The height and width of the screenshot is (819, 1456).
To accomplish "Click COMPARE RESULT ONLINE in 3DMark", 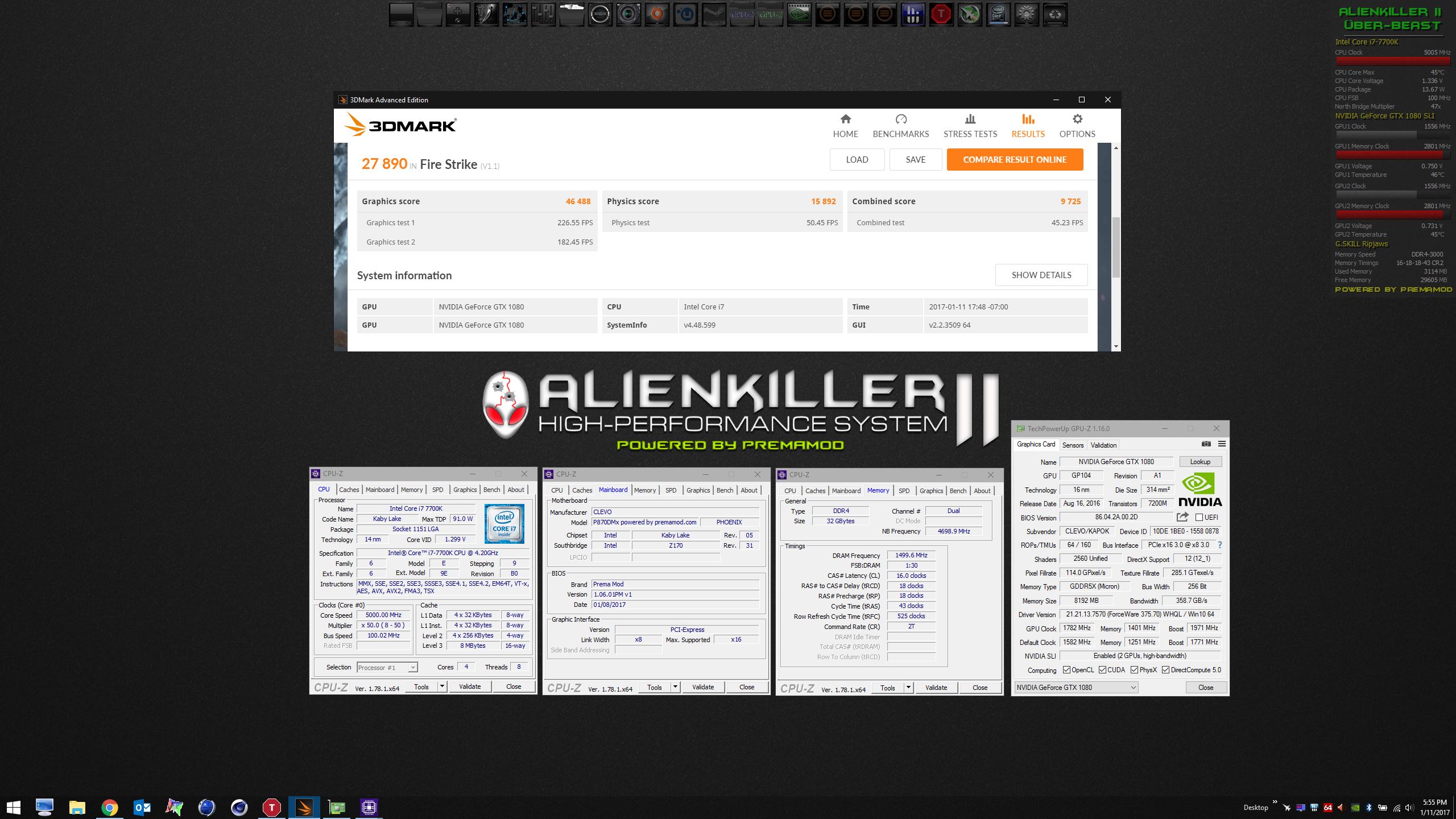I will pos(1015,160).
